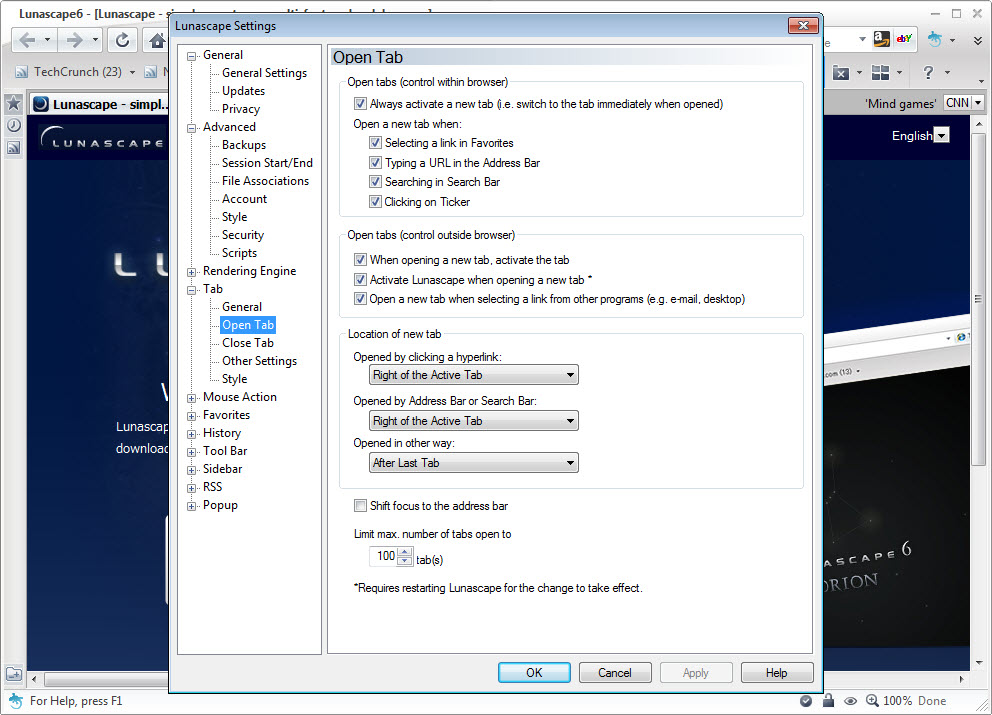The height and width of the screenshot is (715, 992).
Task: Uncheck 'Clicking on Ticker' option
Action: coord(375,202)
